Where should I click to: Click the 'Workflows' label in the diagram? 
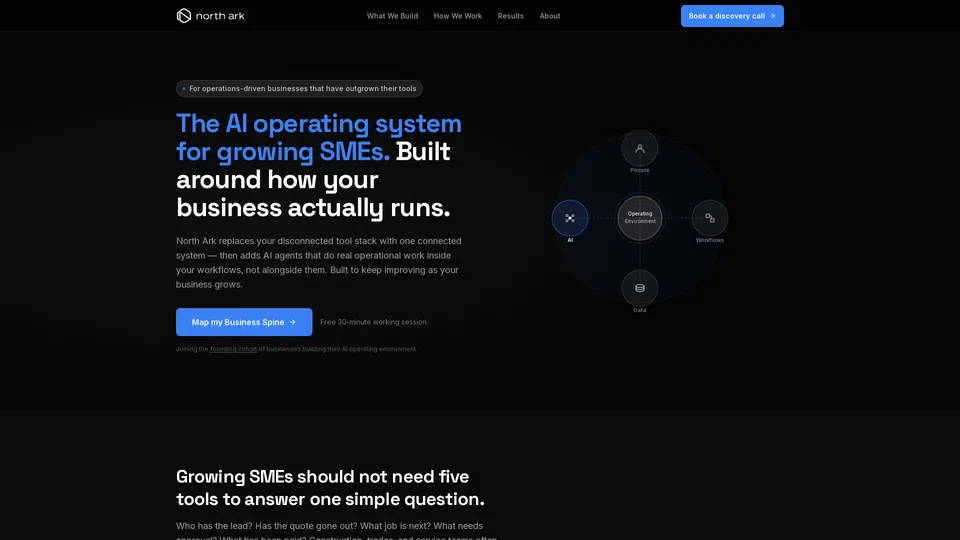[710, 240]
